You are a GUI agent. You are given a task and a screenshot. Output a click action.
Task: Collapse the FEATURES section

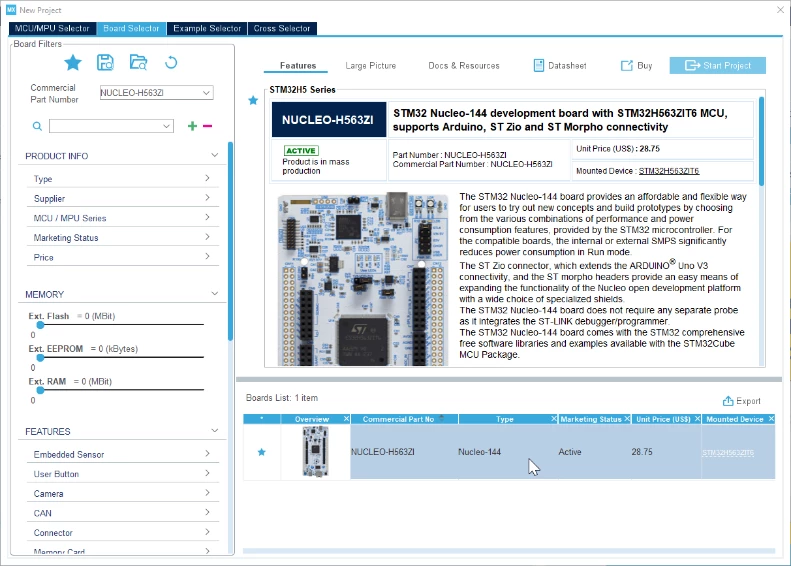(x=214, y=431)
